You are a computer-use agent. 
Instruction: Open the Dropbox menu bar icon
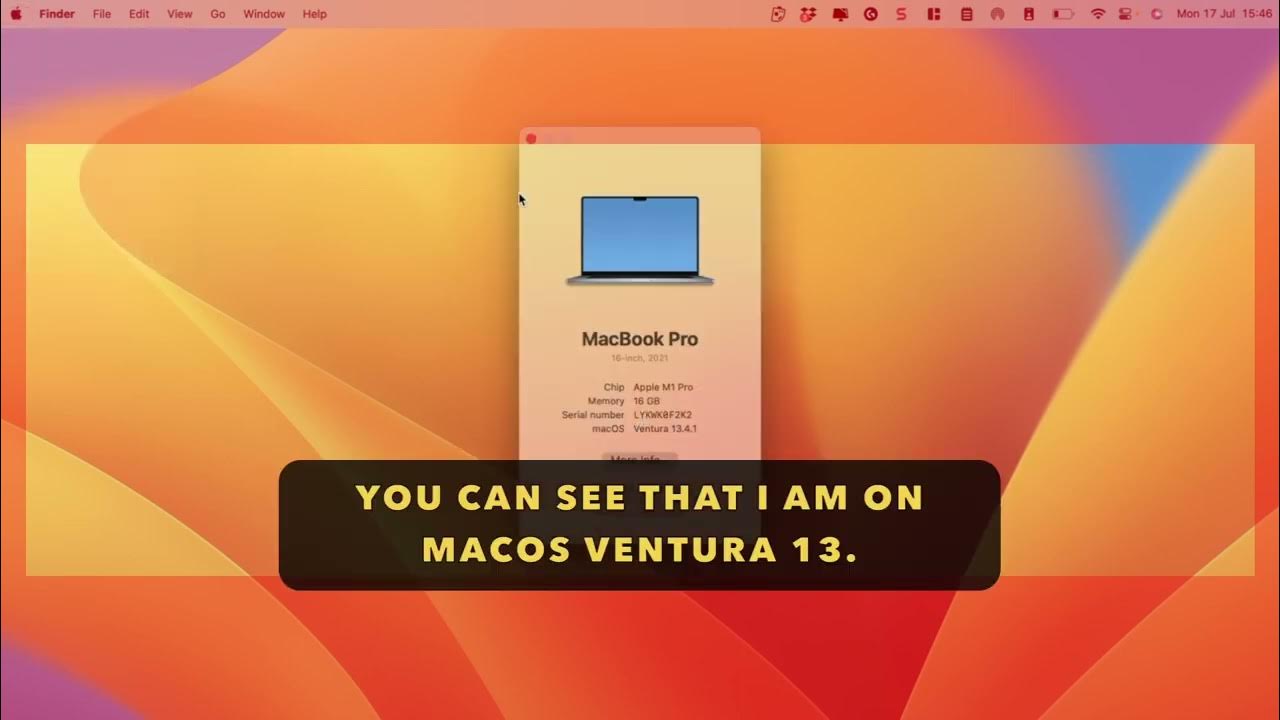coord(808,14)
